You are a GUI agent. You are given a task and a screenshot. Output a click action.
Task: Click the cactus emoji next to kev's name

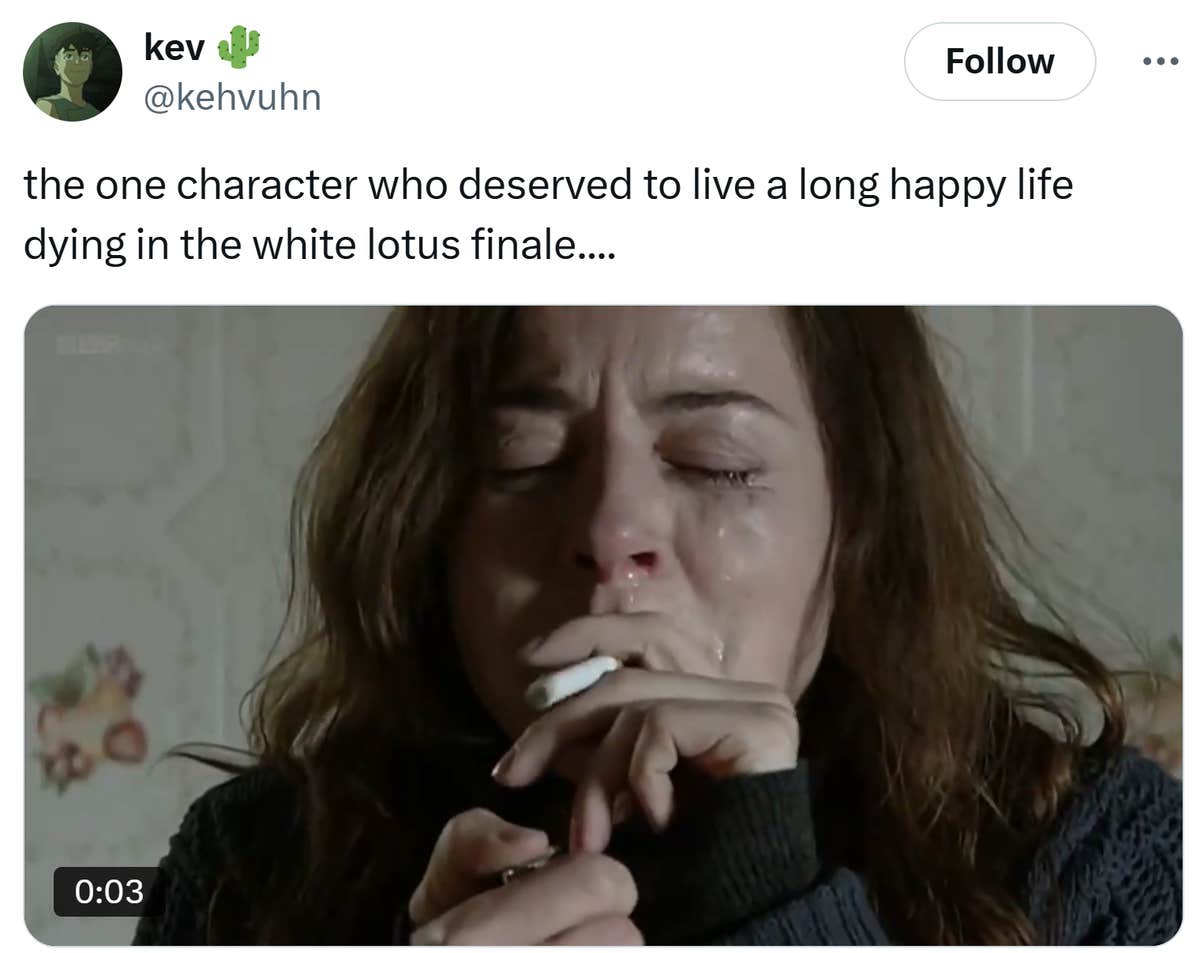242,44
